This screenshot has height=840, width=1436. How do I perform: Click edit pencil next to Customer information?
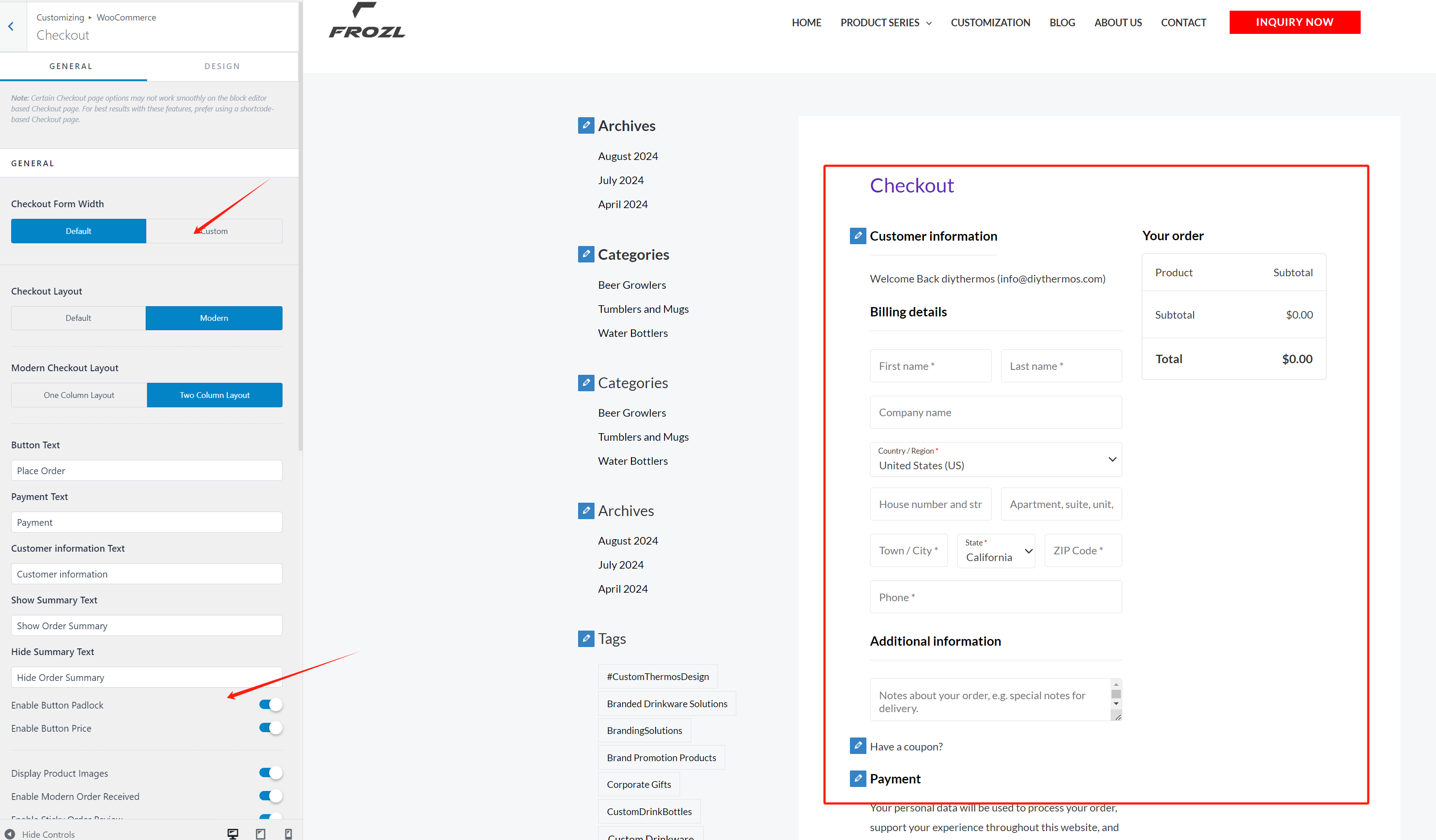857,235
